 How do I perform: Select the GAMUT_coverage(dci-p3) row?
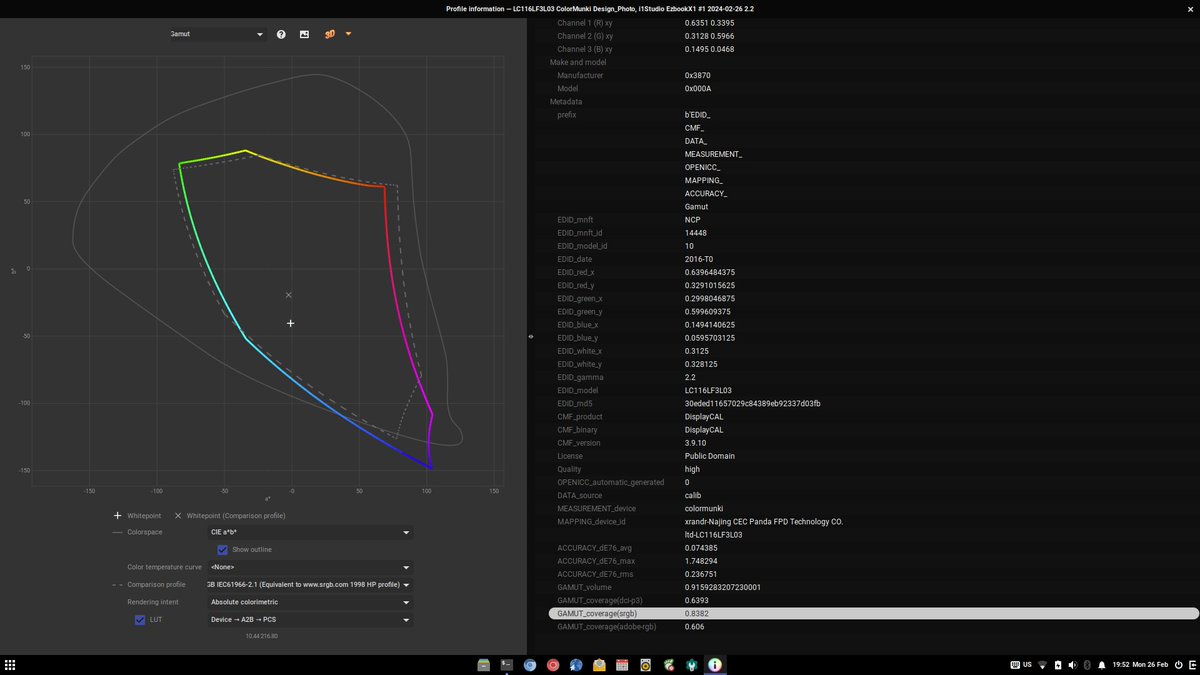pyautogui.click(x=873, y=600)
